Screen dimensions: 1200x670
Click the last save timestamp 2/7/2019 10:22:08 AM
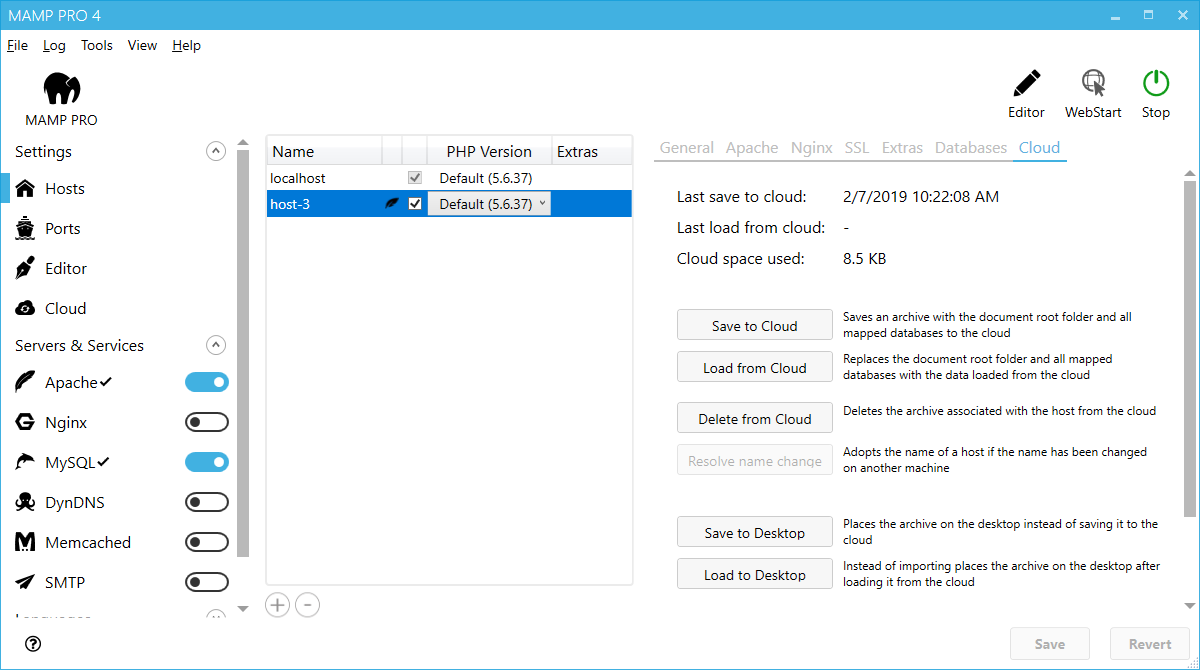click(921, 196)
